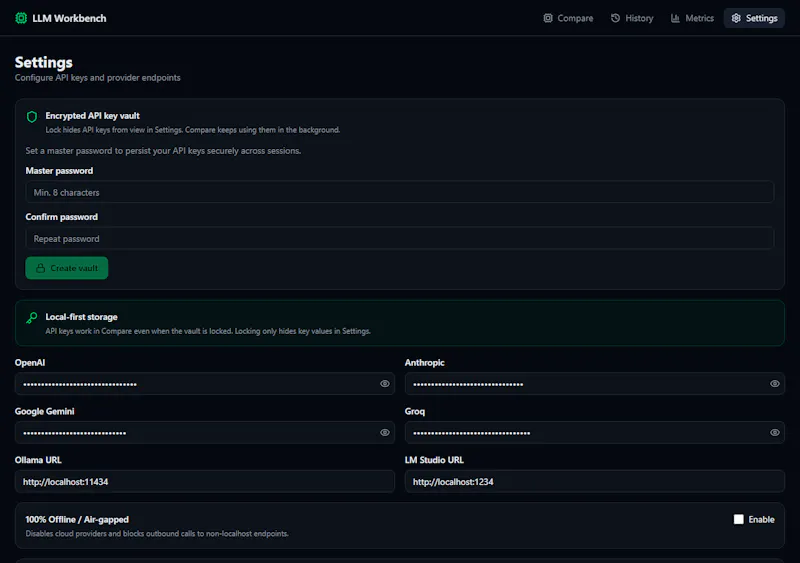
Task: Reveal the Google Gemini API key
Action: coord(385,433)
